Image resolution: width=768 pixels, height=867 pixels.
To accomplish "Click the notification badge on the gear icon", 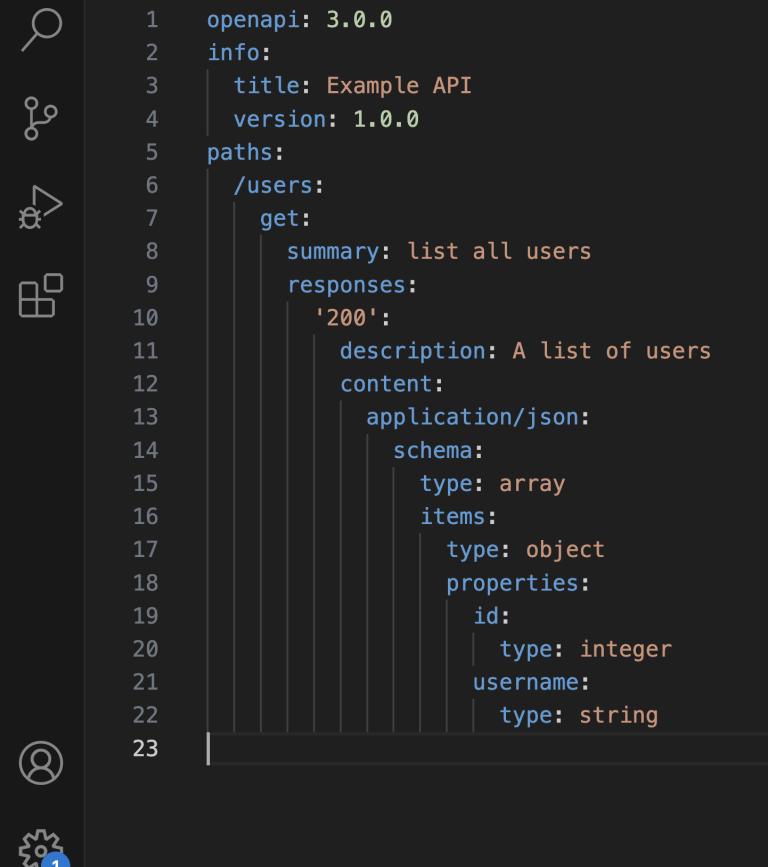I will pos(55,860).
